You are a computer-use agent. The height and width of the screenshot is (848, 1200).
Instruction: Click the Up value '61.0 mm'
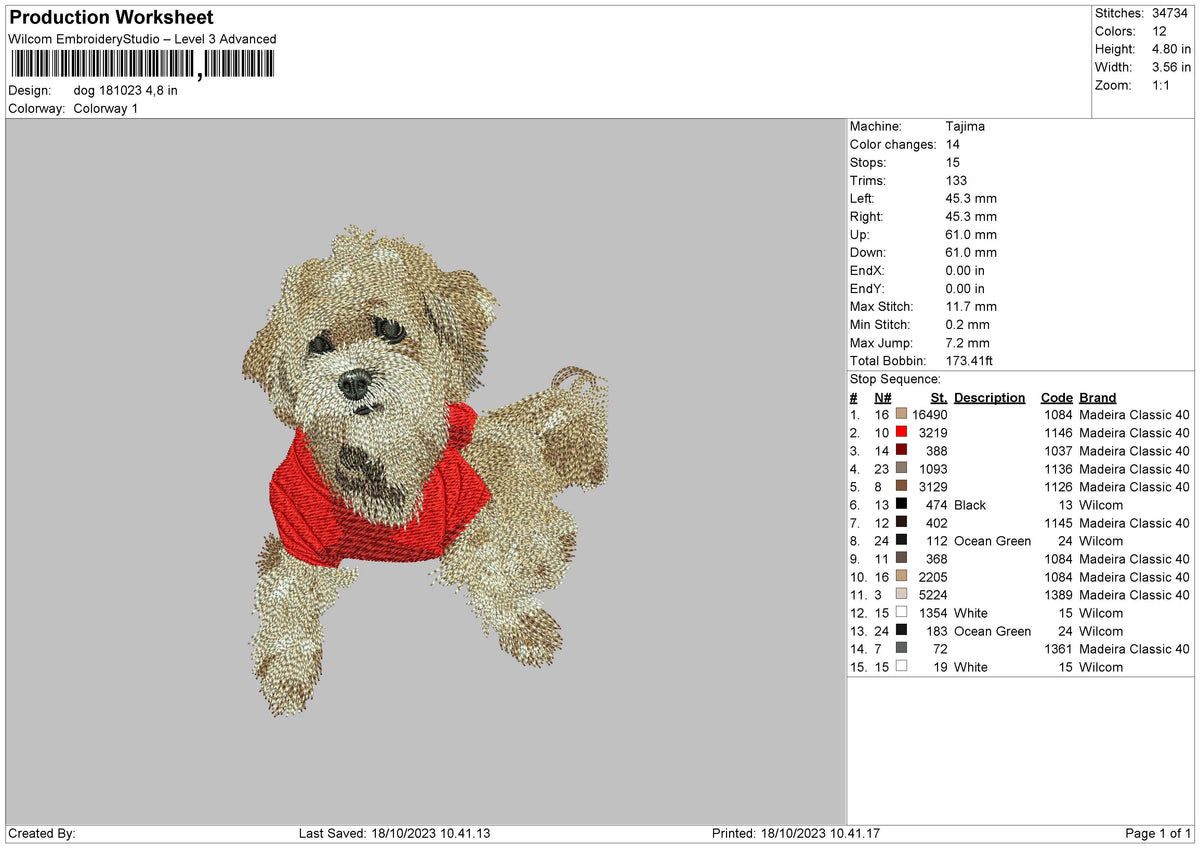point(971,235)
